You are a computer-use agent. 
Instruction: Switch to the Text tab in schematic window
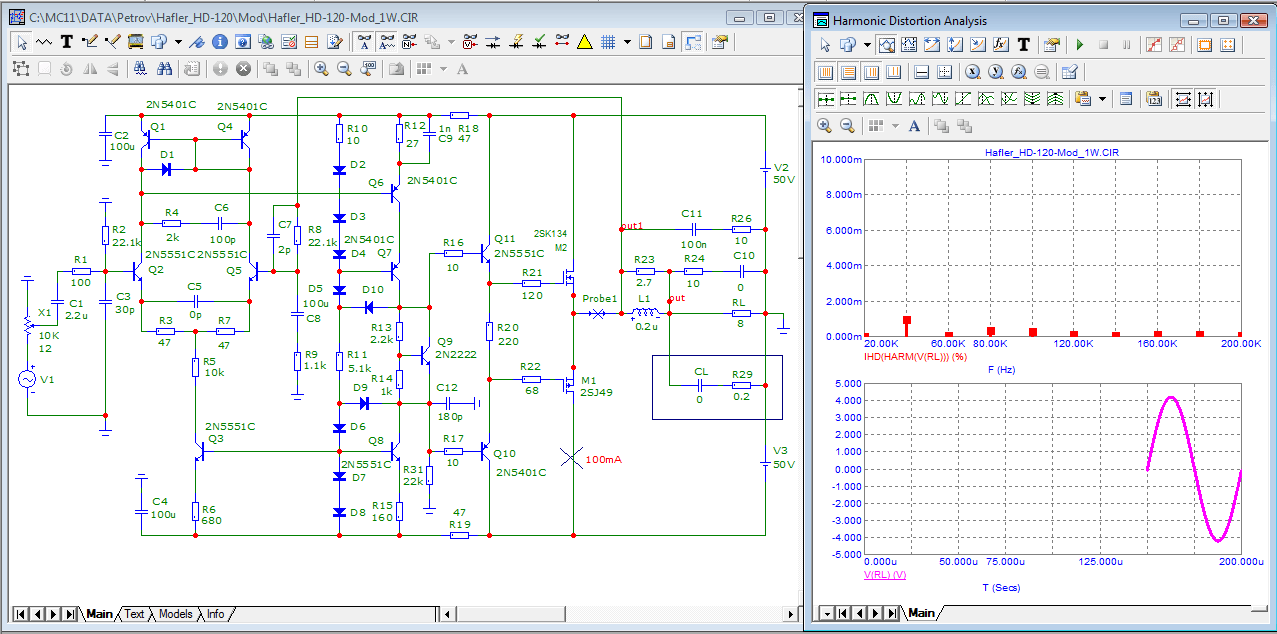pos(134,614)
